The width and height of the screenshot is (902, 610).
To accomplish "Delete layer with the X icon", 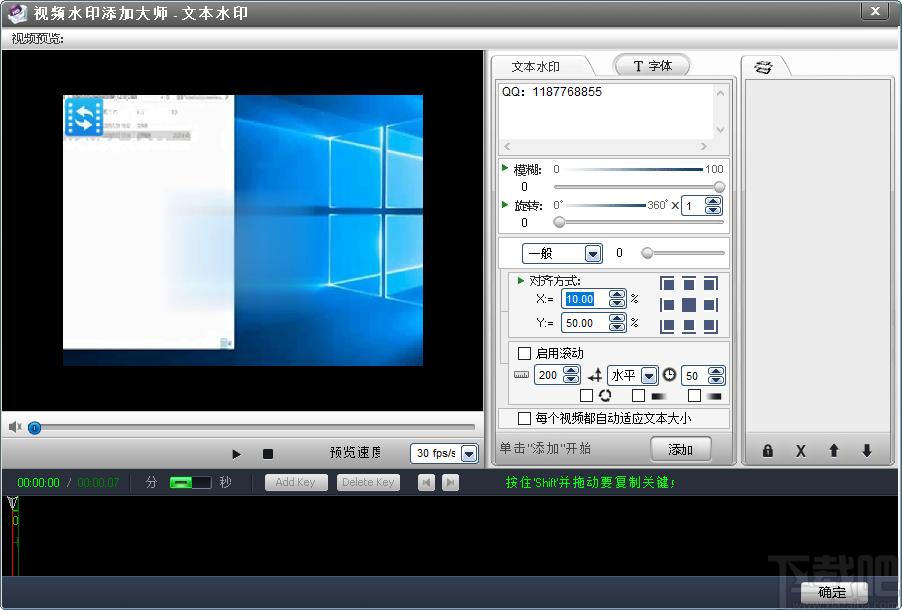I will point(800,451).
